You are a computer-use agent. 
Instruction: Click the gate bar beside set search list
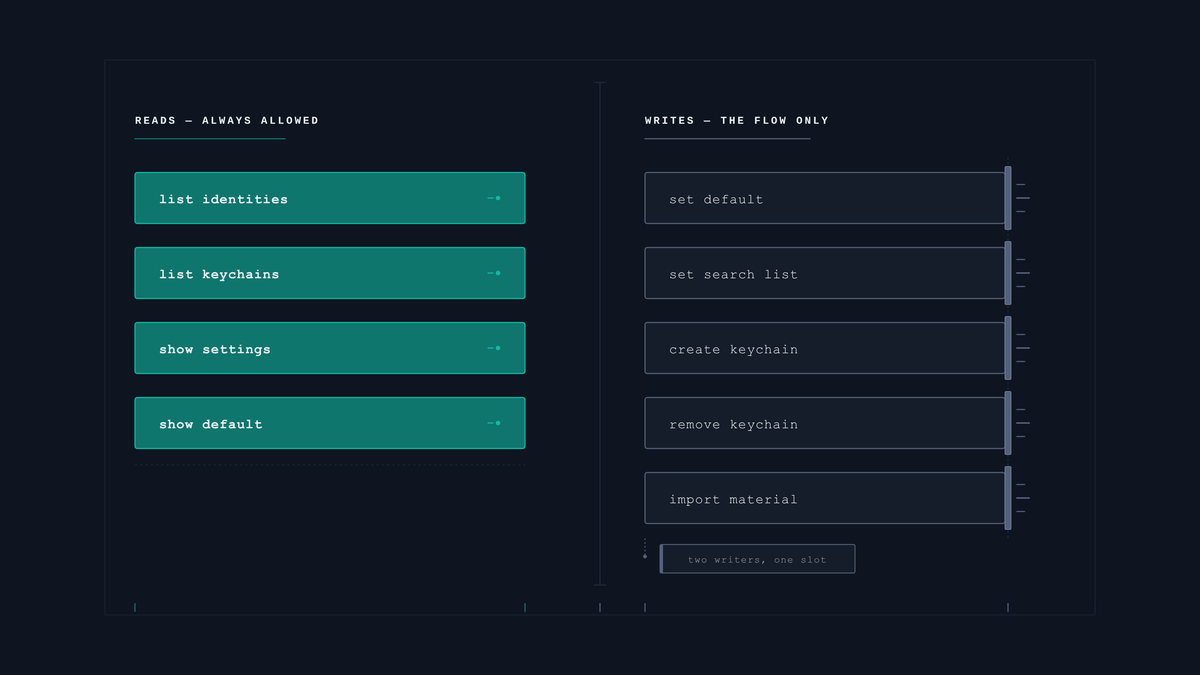[x=1008, y=273]
